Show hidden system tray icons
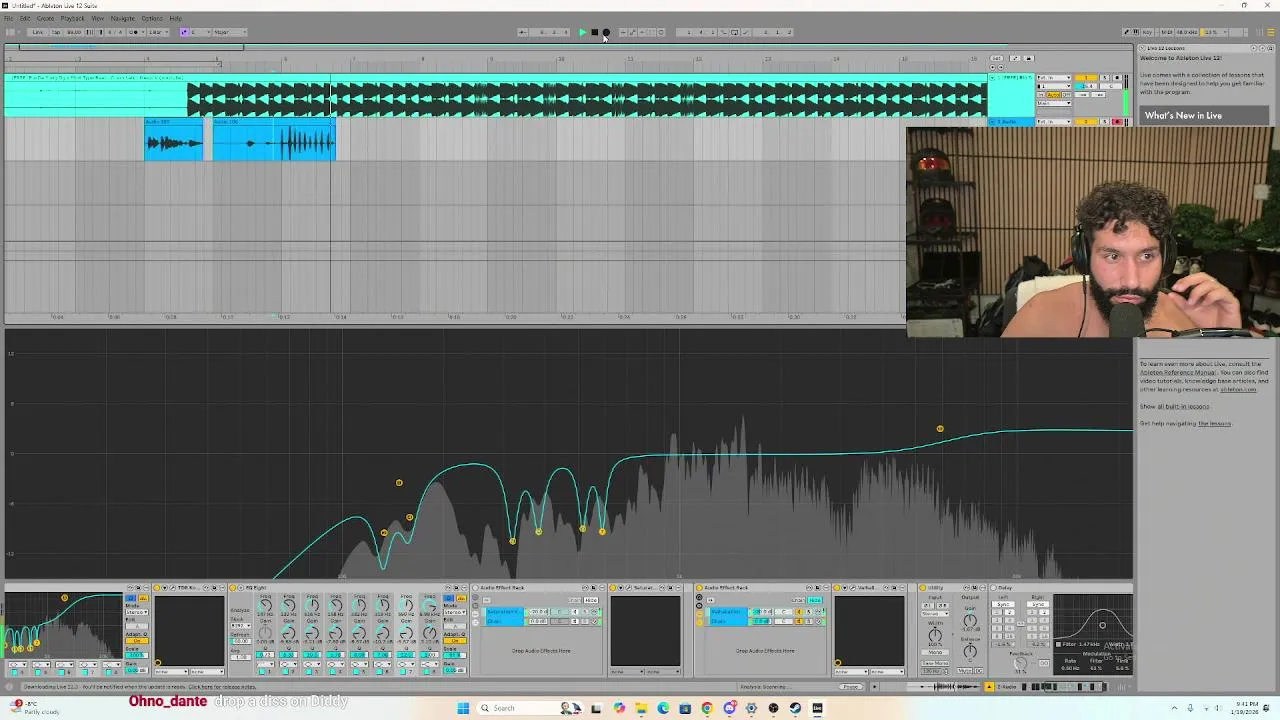 coord(1175,708)
